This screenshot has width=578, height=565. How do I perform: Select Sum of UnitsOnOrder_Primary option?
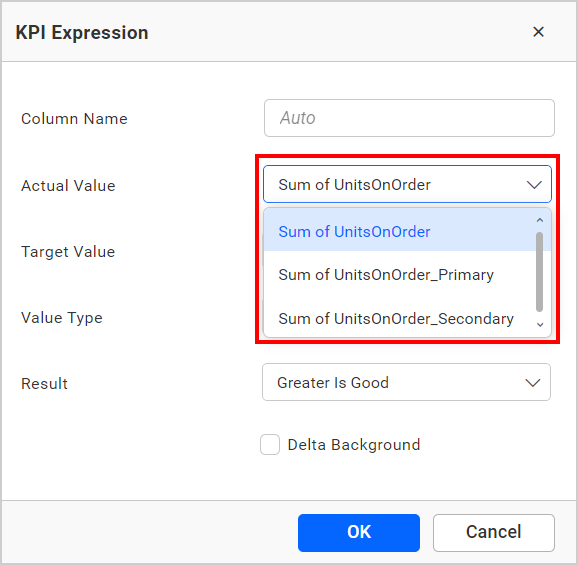coord(400,275)
